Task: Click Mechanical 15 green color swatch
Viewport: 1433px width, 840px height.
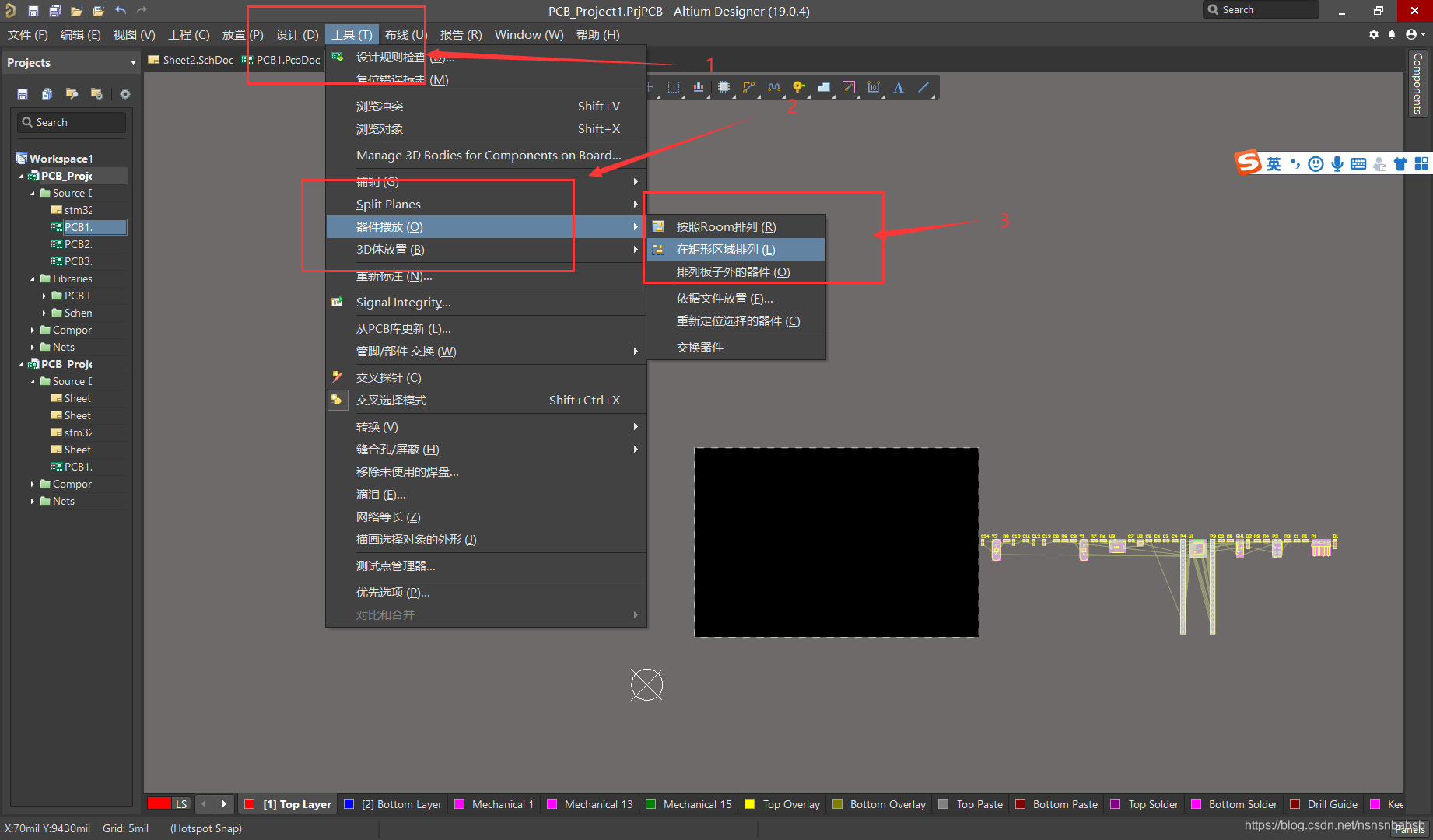Action: tap(650, 804)
